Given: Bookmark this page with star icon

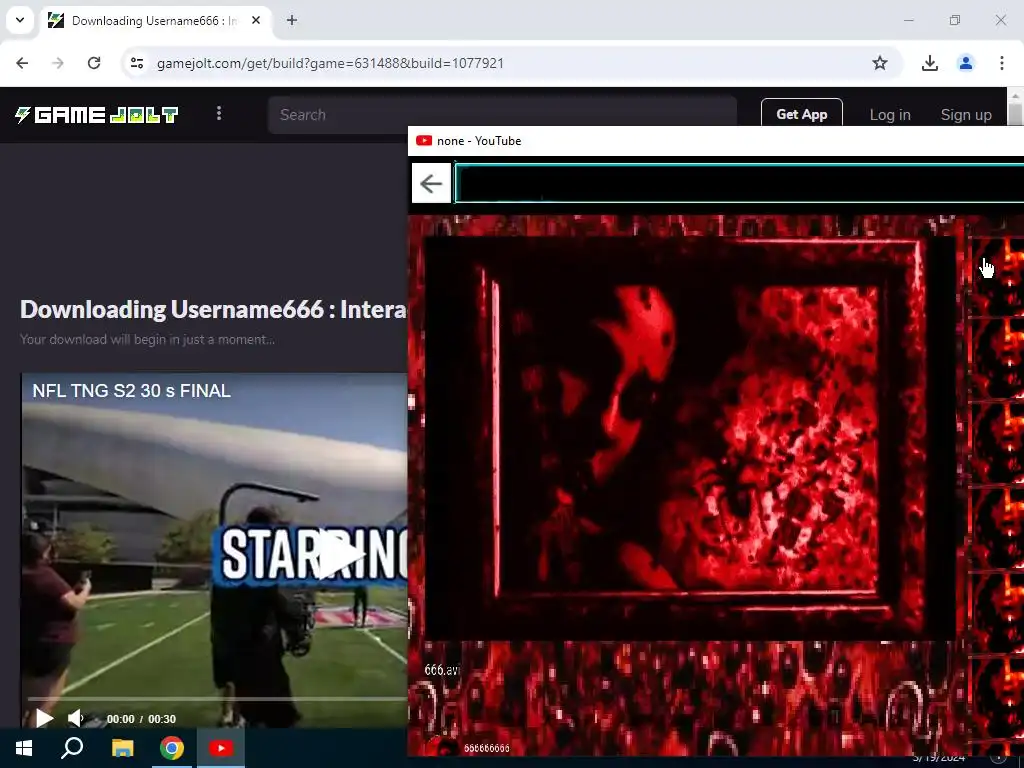Looking at the screenshot, I should [880, 63].
